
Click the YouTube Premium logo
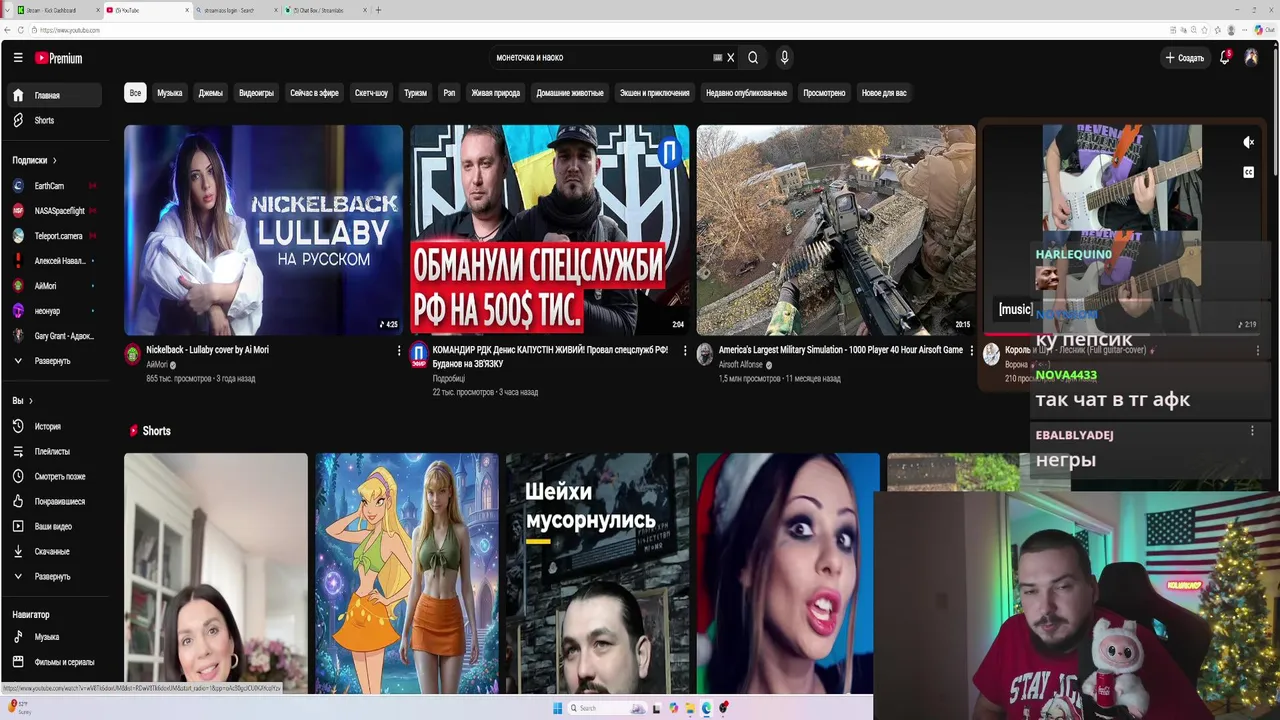tap(59, 58)
